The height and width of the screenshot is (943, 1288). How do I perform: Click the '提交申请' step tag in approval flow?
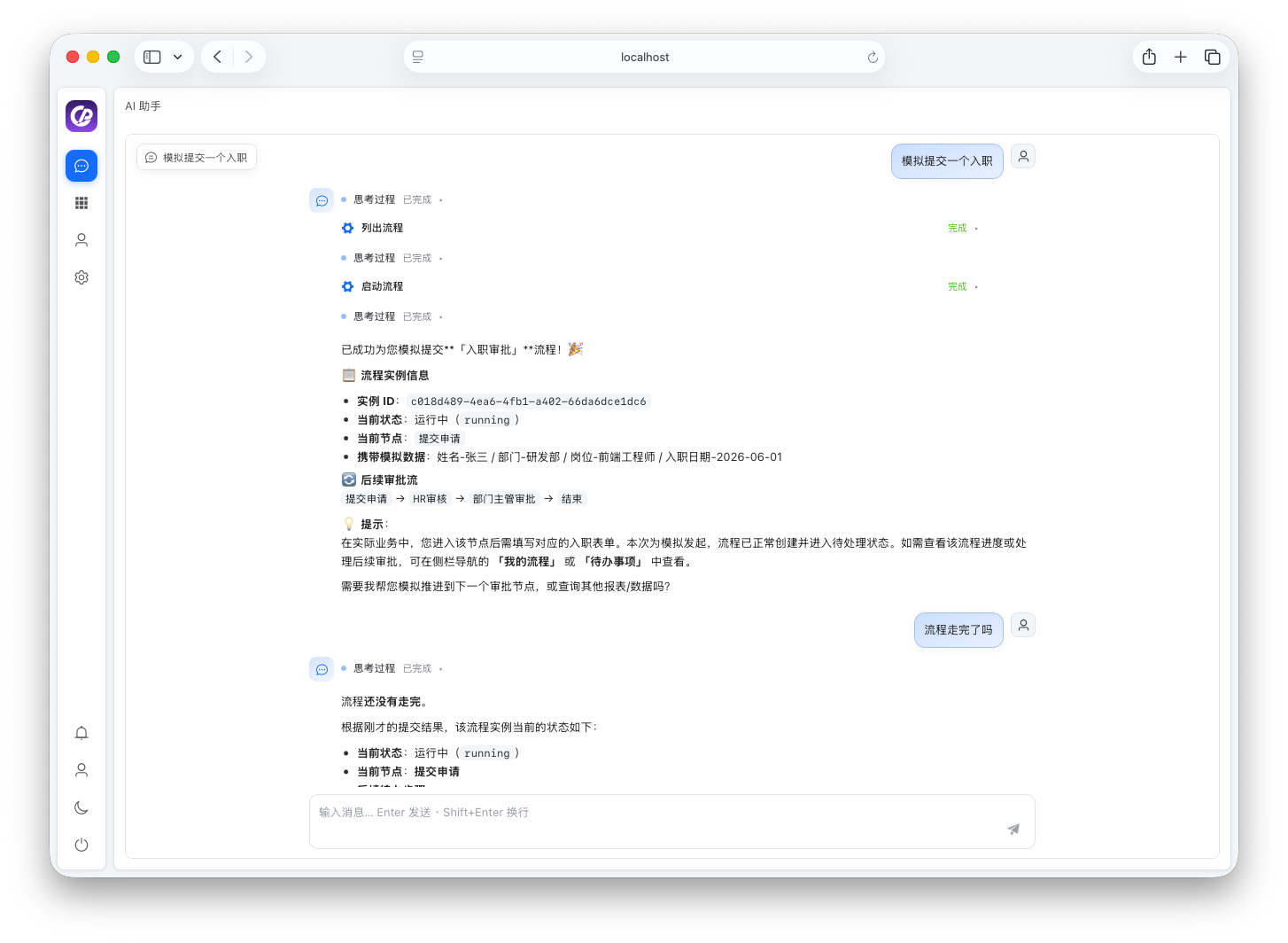(x=366, y=499)
